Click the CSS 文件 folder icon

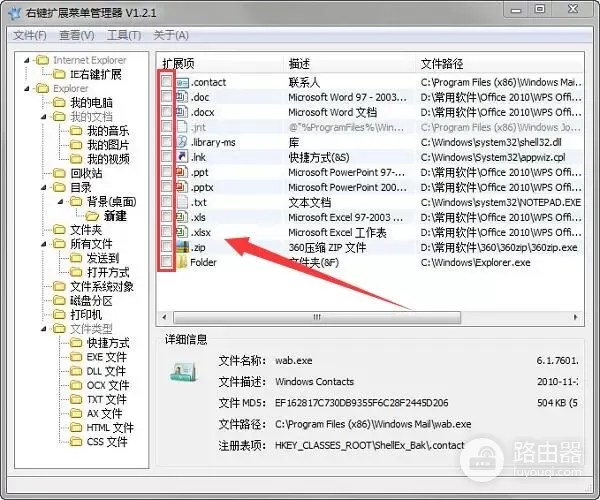coord(76,442)
